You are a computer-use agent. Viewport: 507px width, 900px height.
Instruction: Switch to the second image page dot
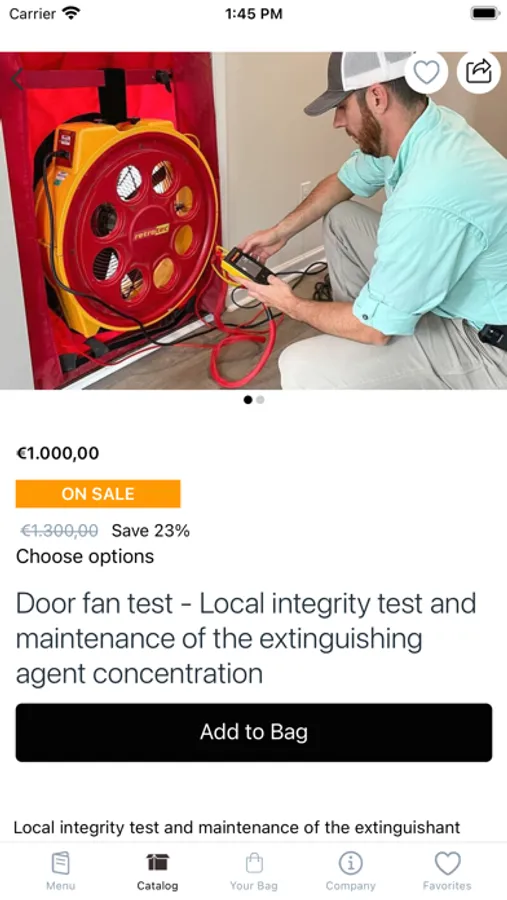coord(260,399)
